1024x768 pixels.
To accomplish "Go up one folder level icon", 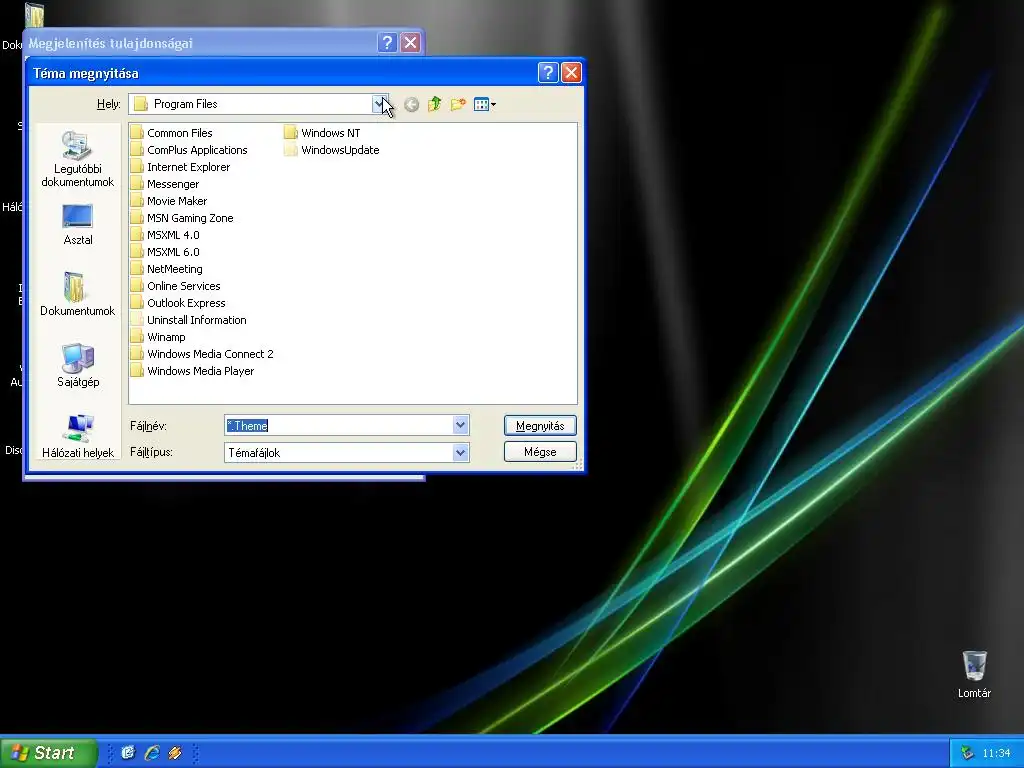I will (x=434, y=104).
